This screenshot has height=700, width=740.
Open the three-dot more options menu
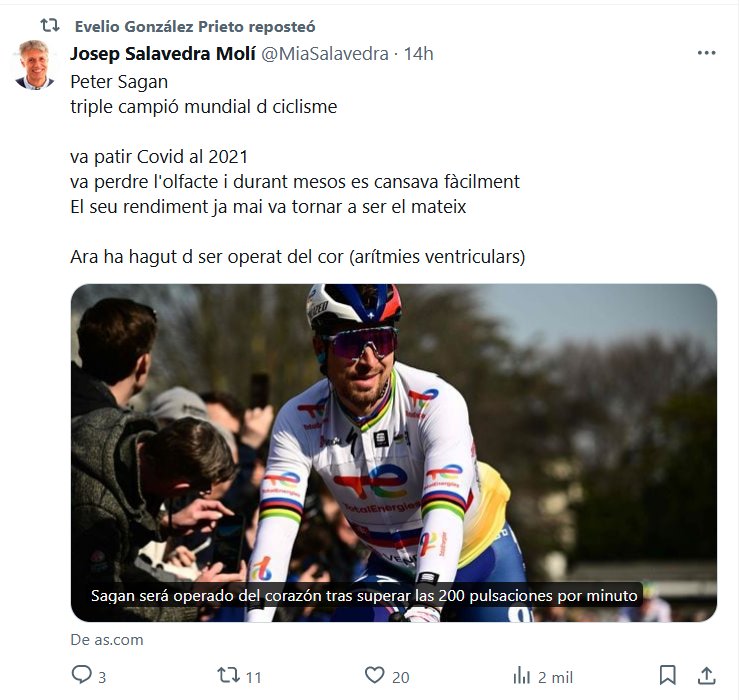pos(706,53)
